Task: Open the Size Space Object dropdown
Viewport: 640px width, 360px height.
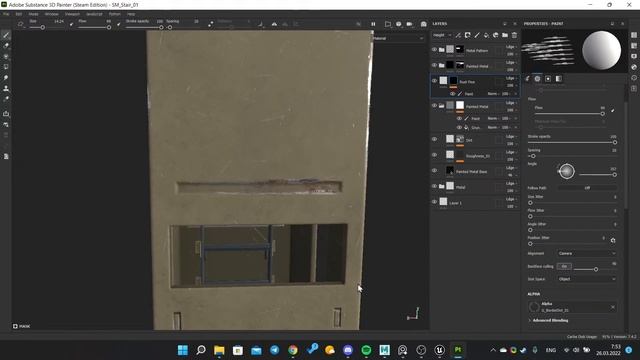Action: (x=587, y=279)
